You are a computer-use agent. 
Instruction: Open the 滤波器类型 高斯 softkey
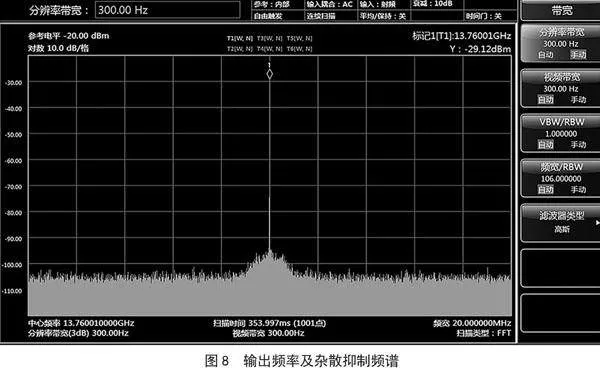click(561, 222)
